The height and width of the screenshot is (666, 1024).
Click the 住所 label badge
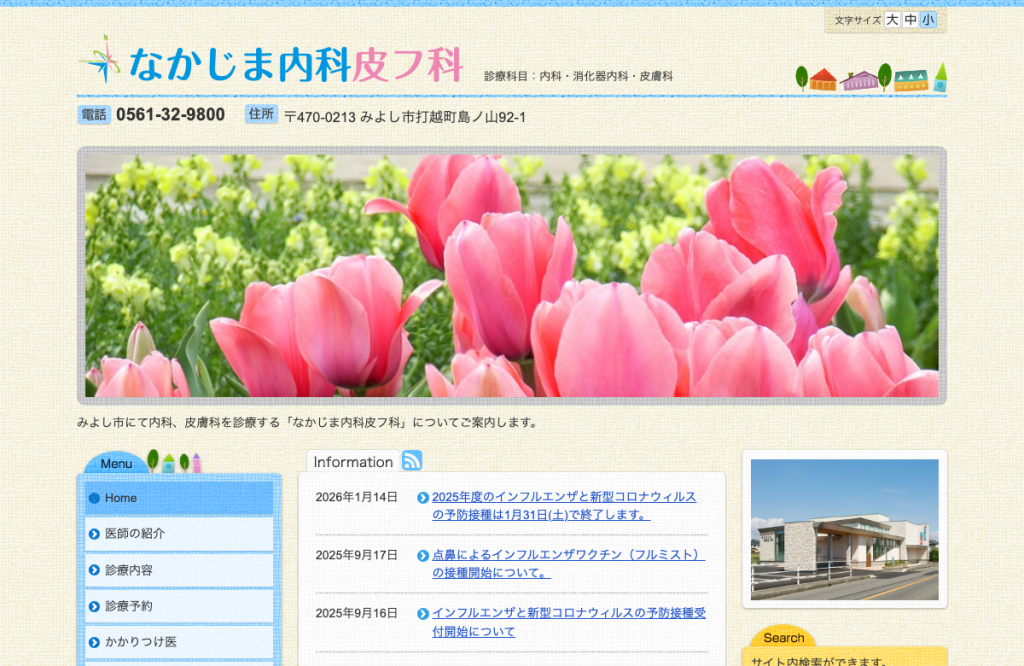[x=261, y=114]
